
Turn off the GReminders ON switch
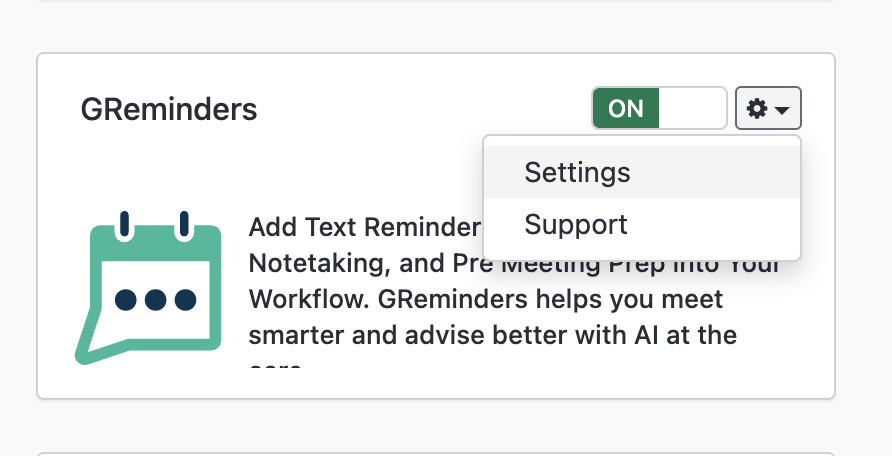[659, 109]
